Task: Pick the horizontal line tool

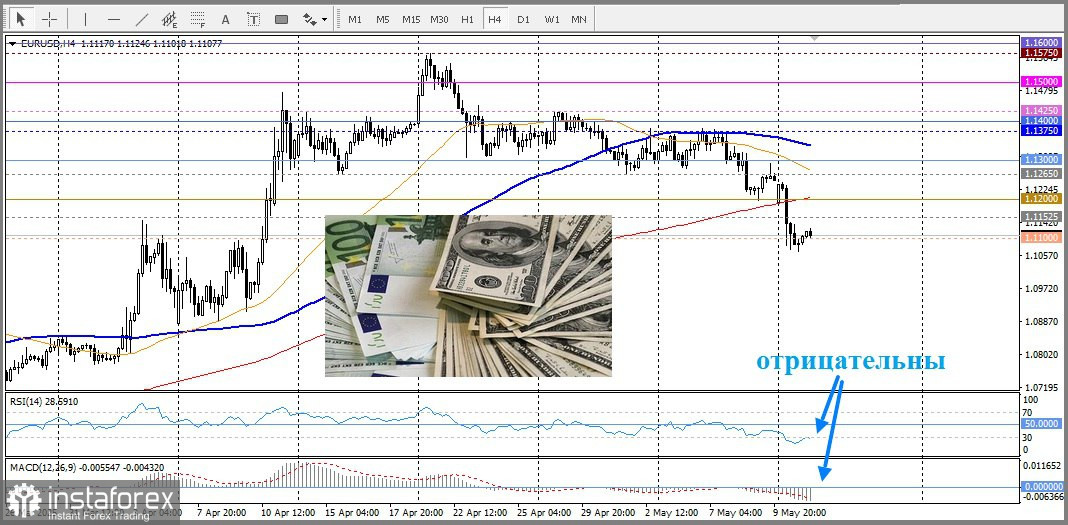Action: tap(114, 19)
